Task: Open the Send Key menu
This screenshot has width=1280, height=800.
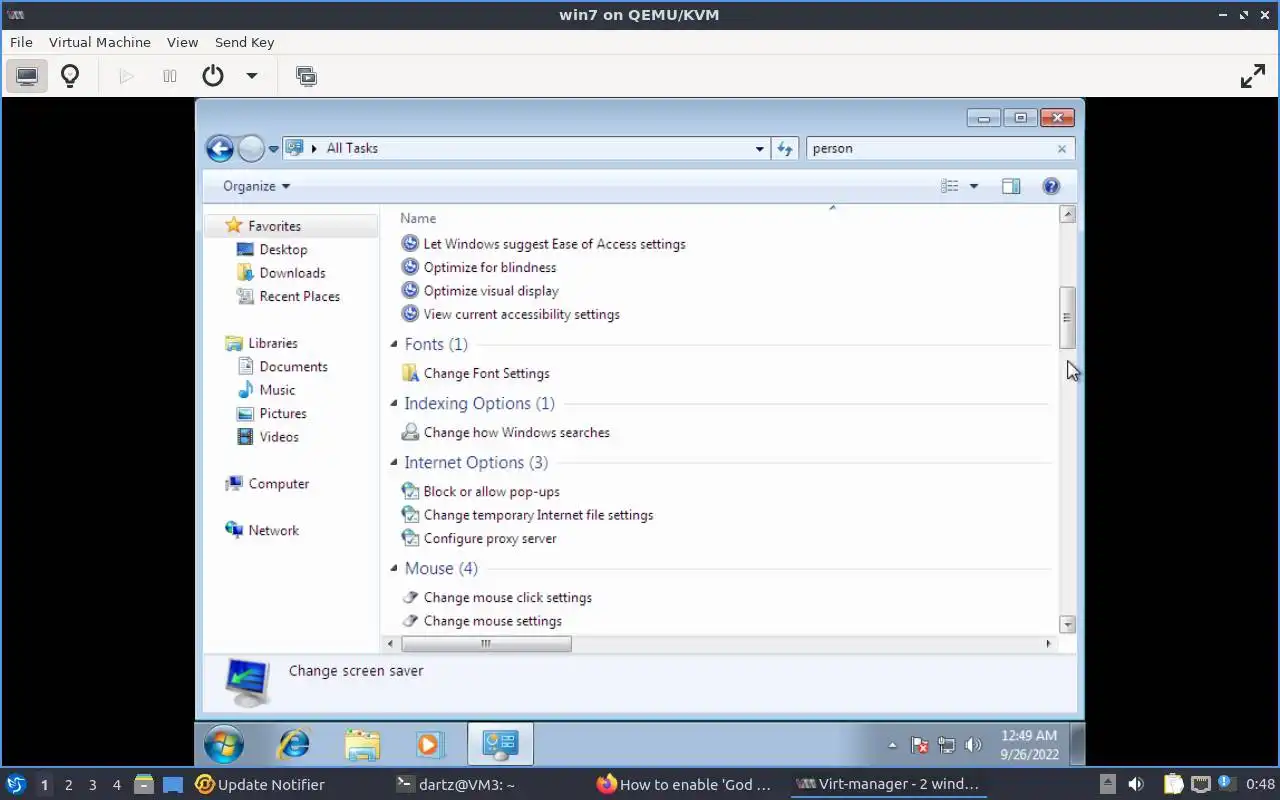Action: pyautogui.click(x=244, y=42)
